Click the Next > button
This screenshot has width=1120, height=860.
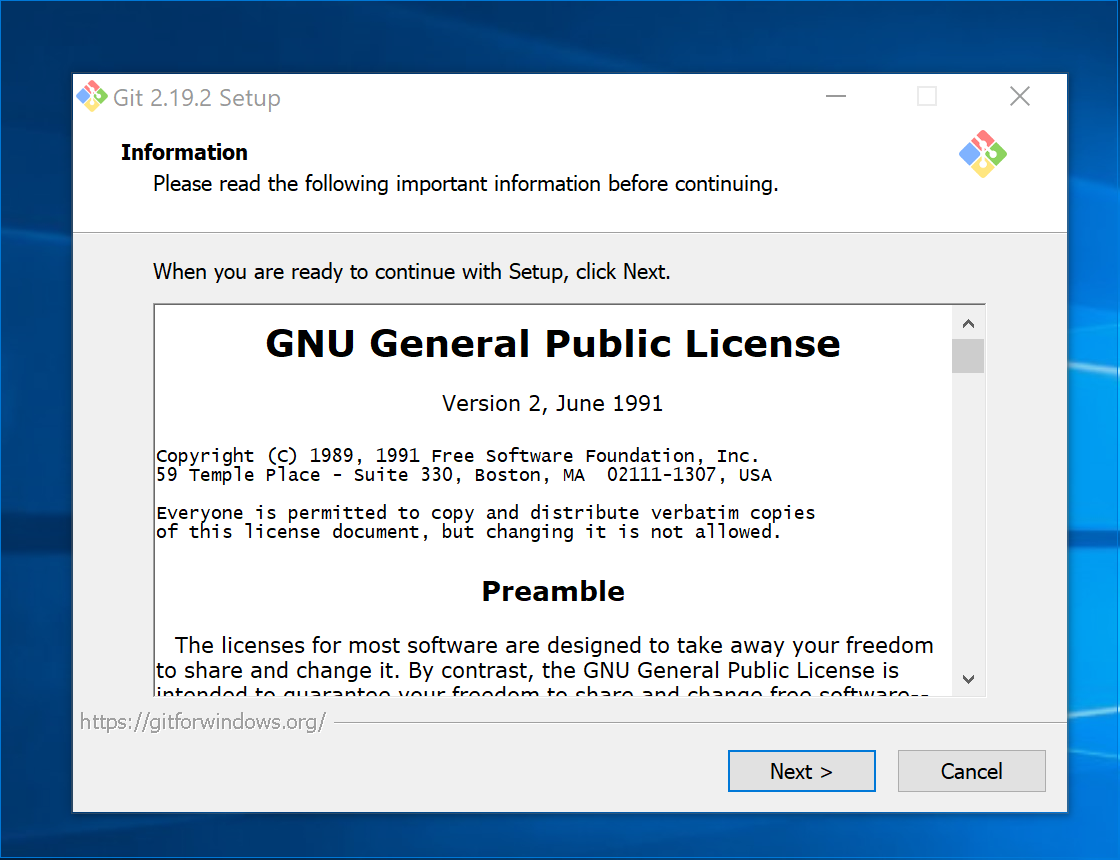[801, 771]
